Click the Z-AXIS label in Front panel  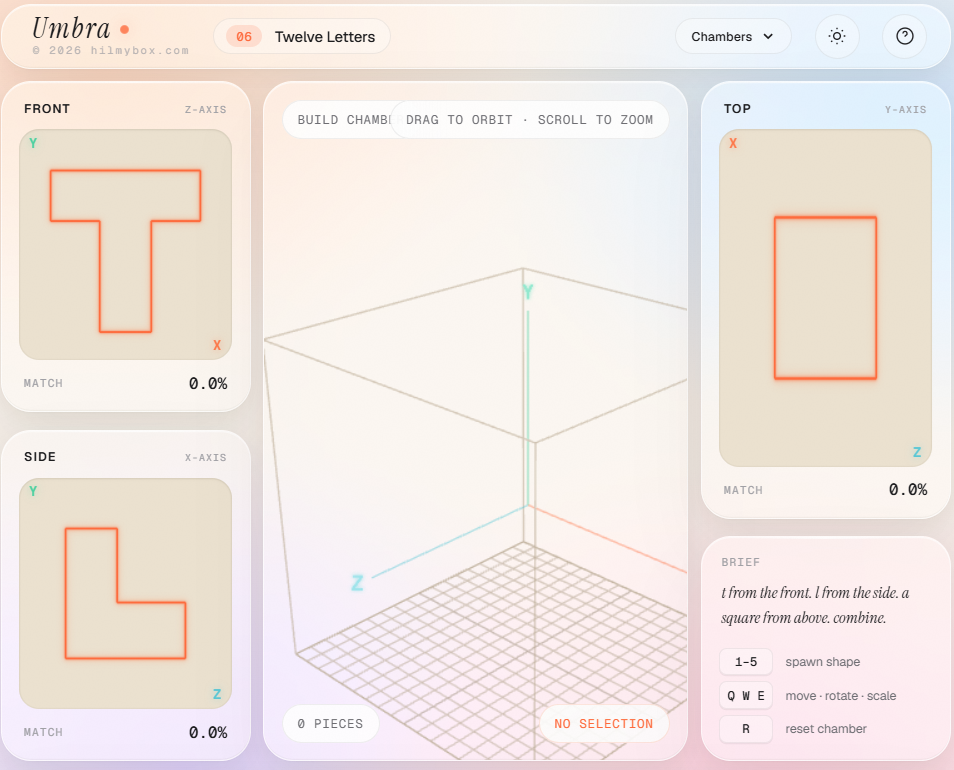(x=206, y=109)
